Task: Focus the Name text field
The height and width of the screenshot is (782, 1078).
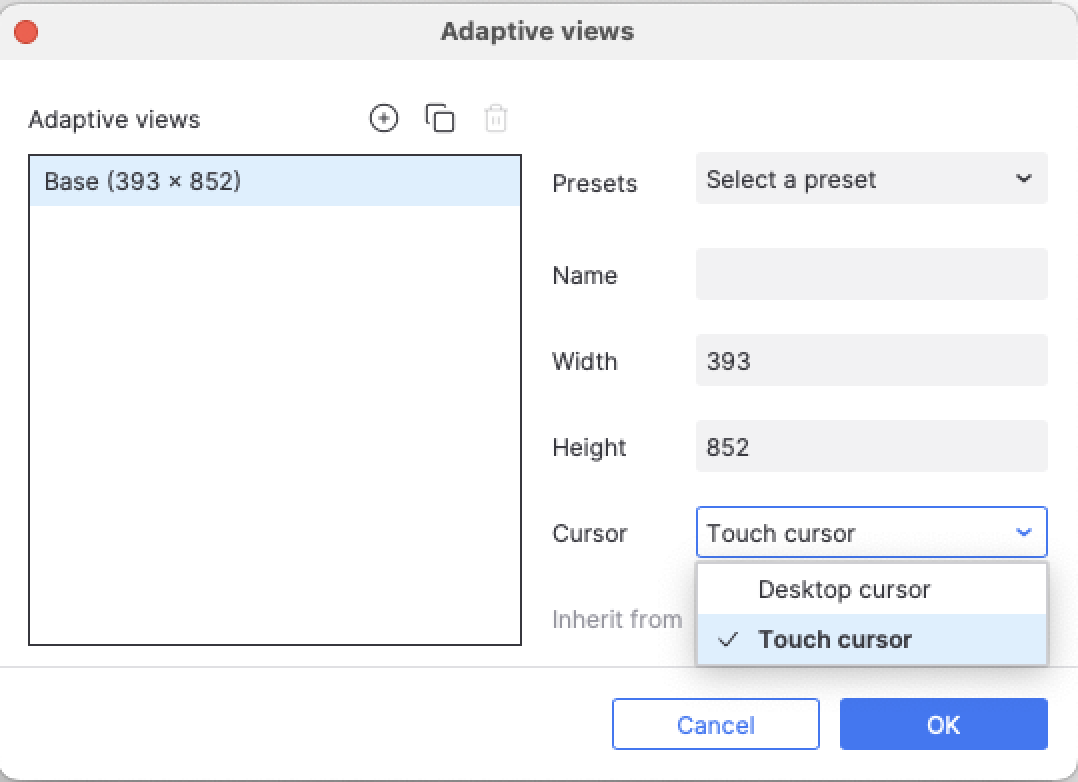Action: pyautogui.click(x=870, y=275)
